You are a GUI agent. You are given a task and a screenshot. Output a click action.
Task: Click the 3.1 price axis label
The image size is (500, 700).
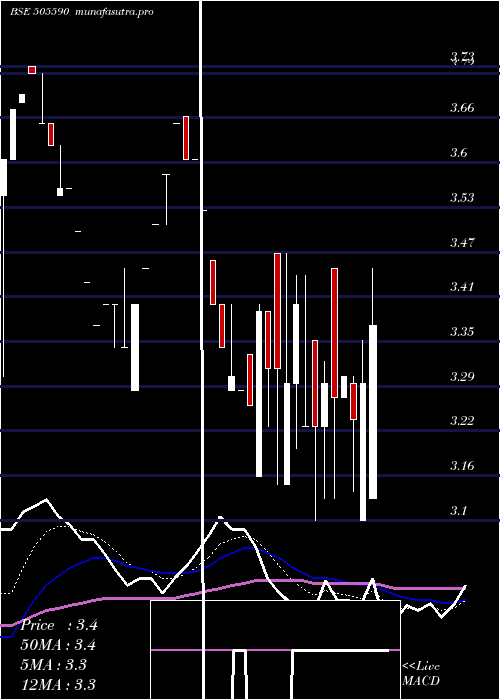click(x=458, y=510)
